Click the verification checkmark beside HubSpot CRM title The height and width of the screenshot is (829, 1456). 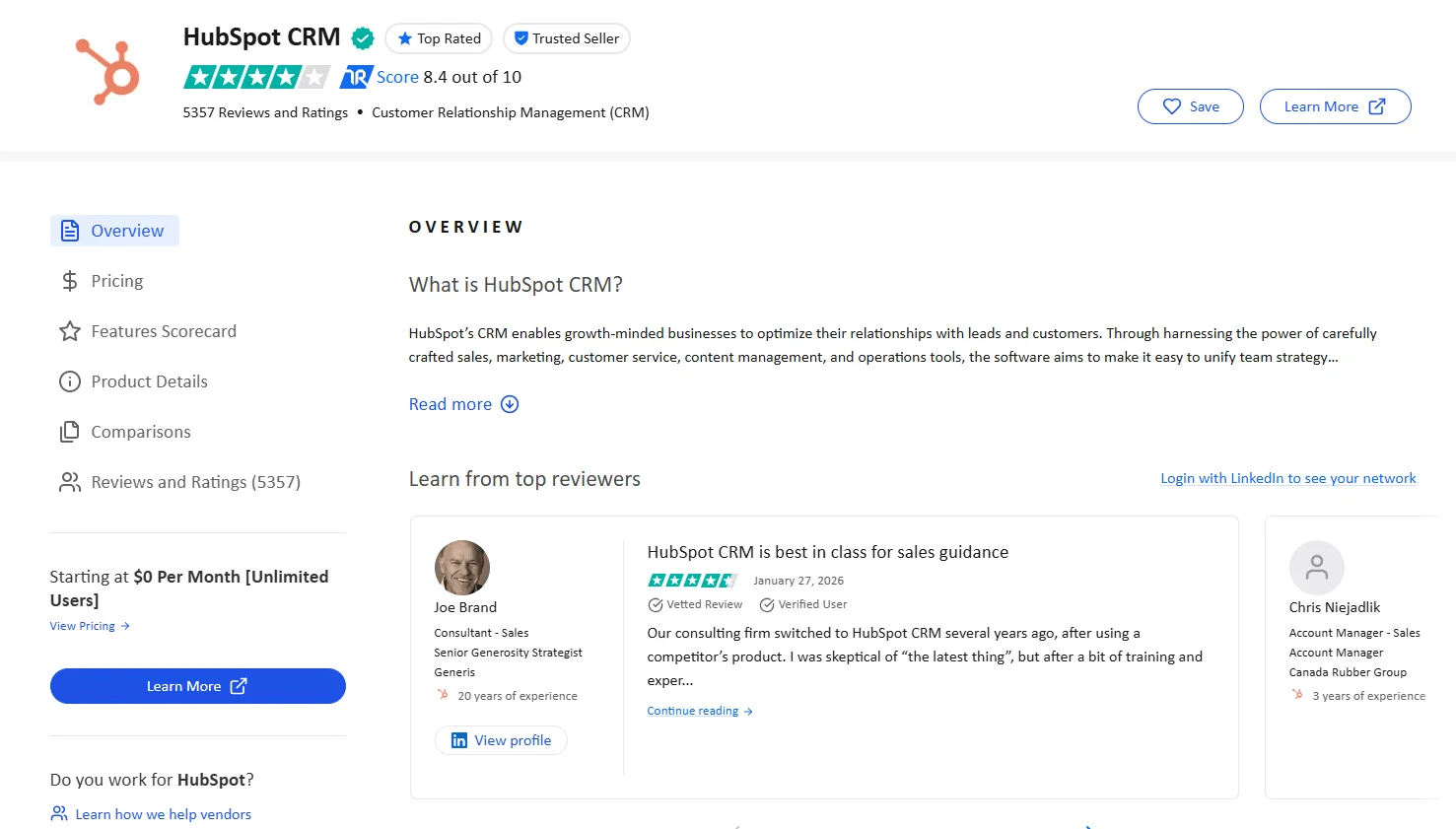point(362,37)
